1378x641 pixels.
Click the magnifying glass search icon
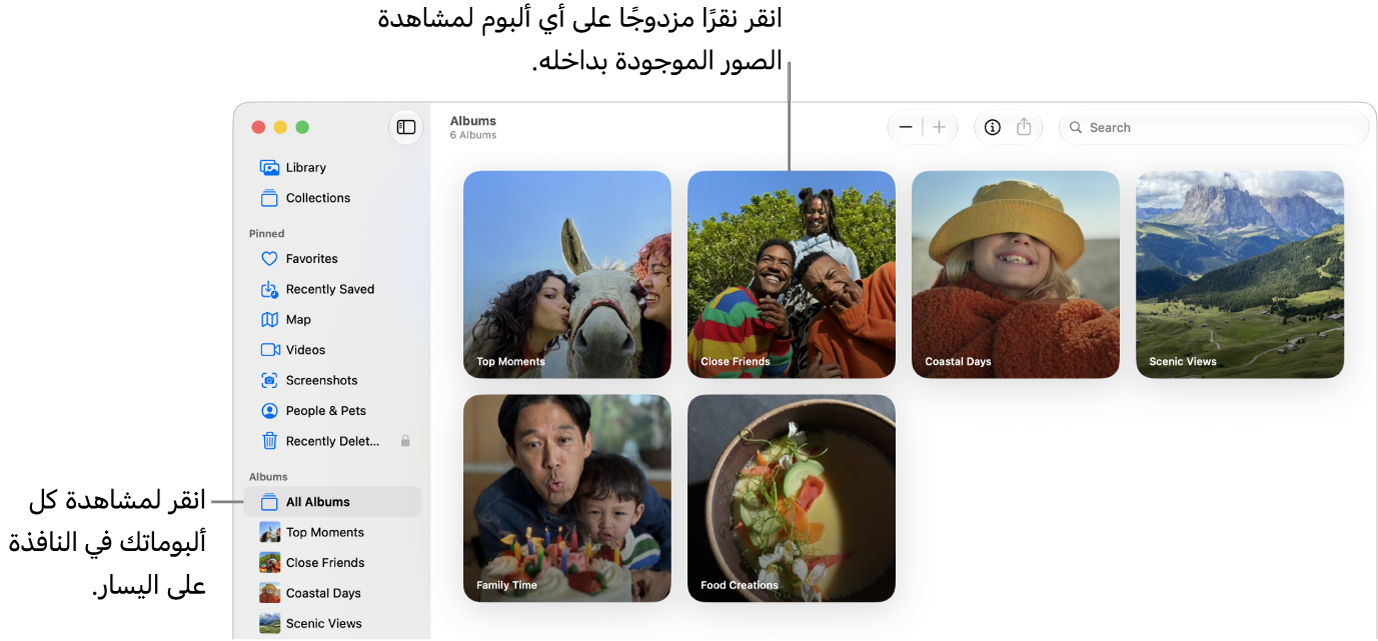1076,128
